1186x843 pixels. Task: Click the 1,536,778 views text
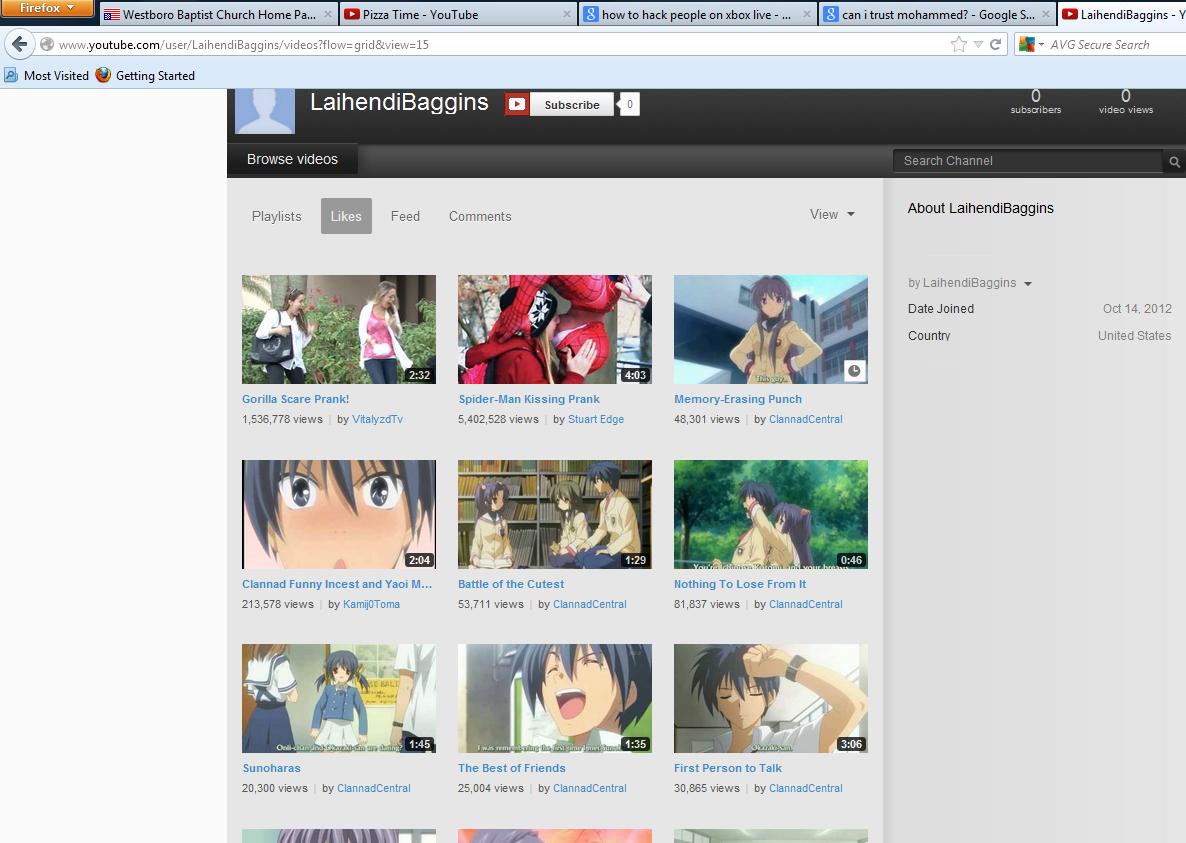click(x=282, y=419)
